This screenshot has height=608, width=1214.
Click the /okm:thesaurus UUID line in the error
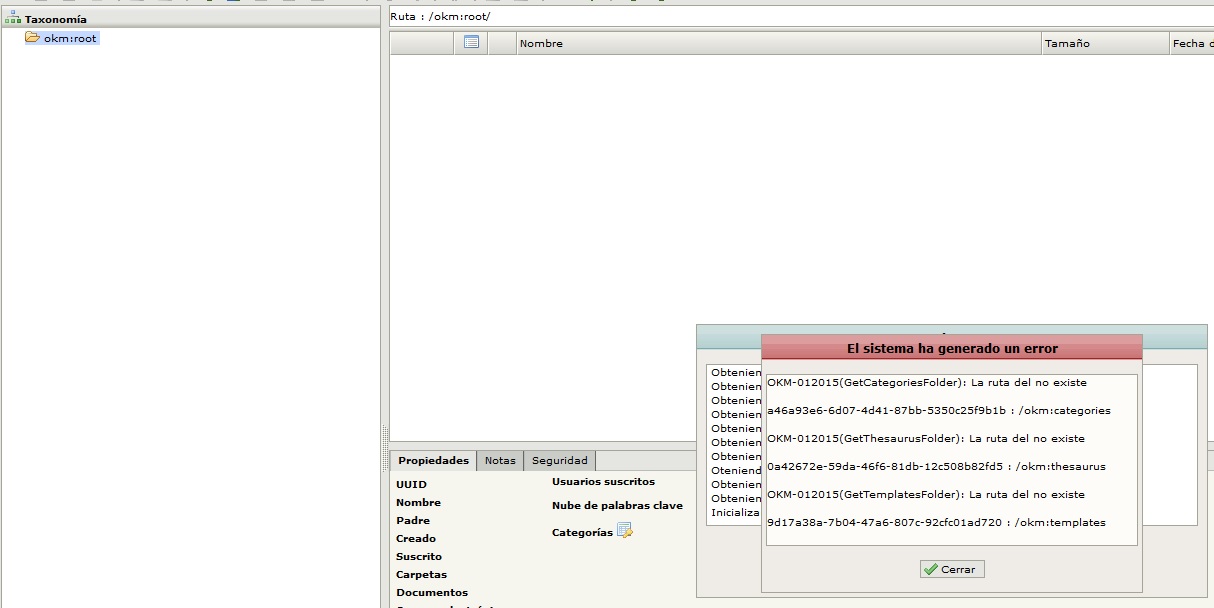click(936, 466)
